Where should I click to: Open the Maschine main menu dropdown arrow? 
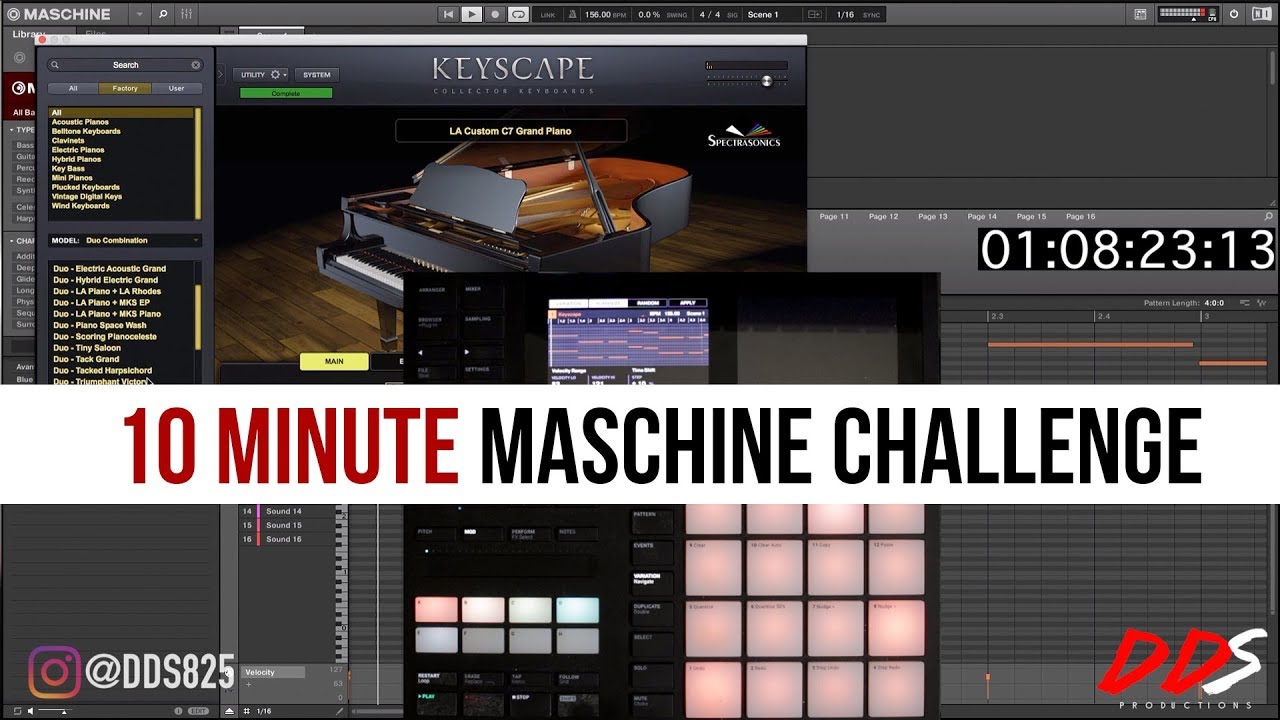coord(138,14)
